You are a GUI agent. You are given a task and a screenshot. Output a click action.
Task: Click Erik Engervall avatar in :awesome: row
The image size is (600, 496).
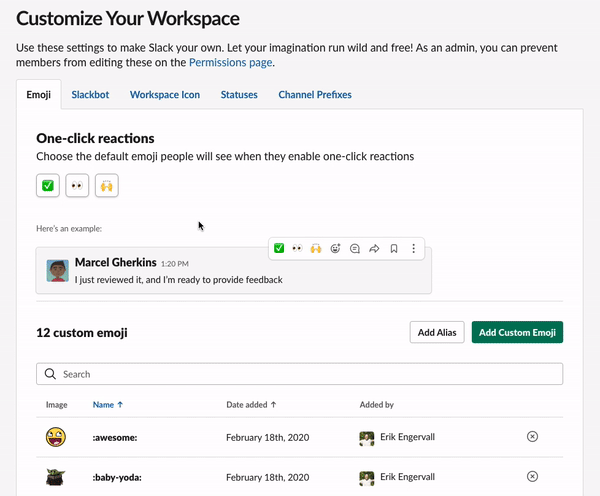367,439
